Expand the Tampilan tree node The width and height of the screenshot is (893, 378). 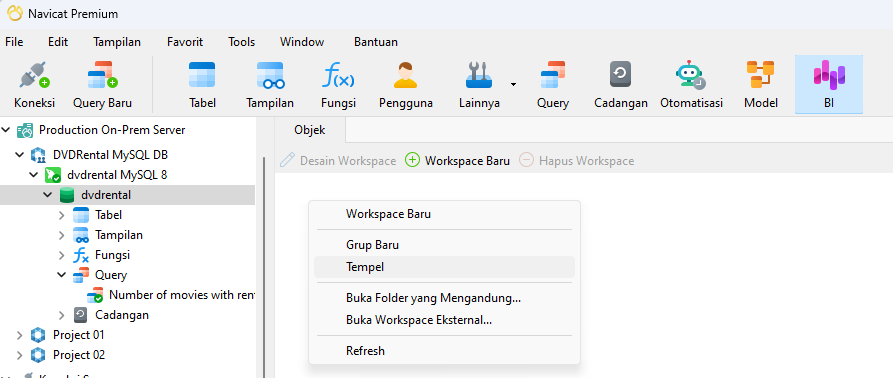click(62, 235)
